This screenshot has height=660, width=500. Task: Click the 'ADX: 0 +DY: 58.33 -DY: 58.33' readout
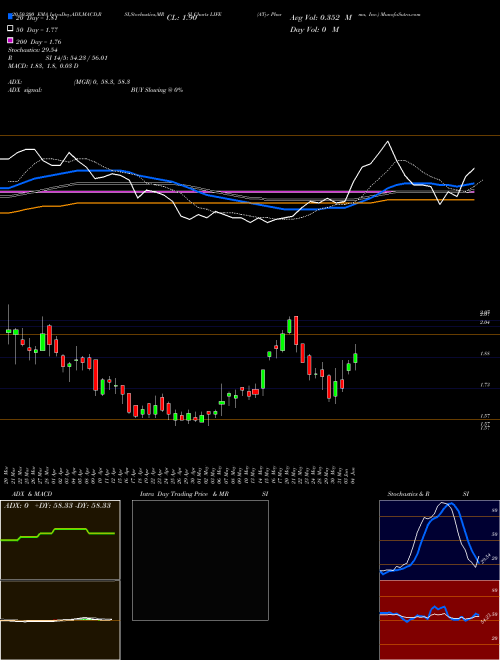click(57, 506)
